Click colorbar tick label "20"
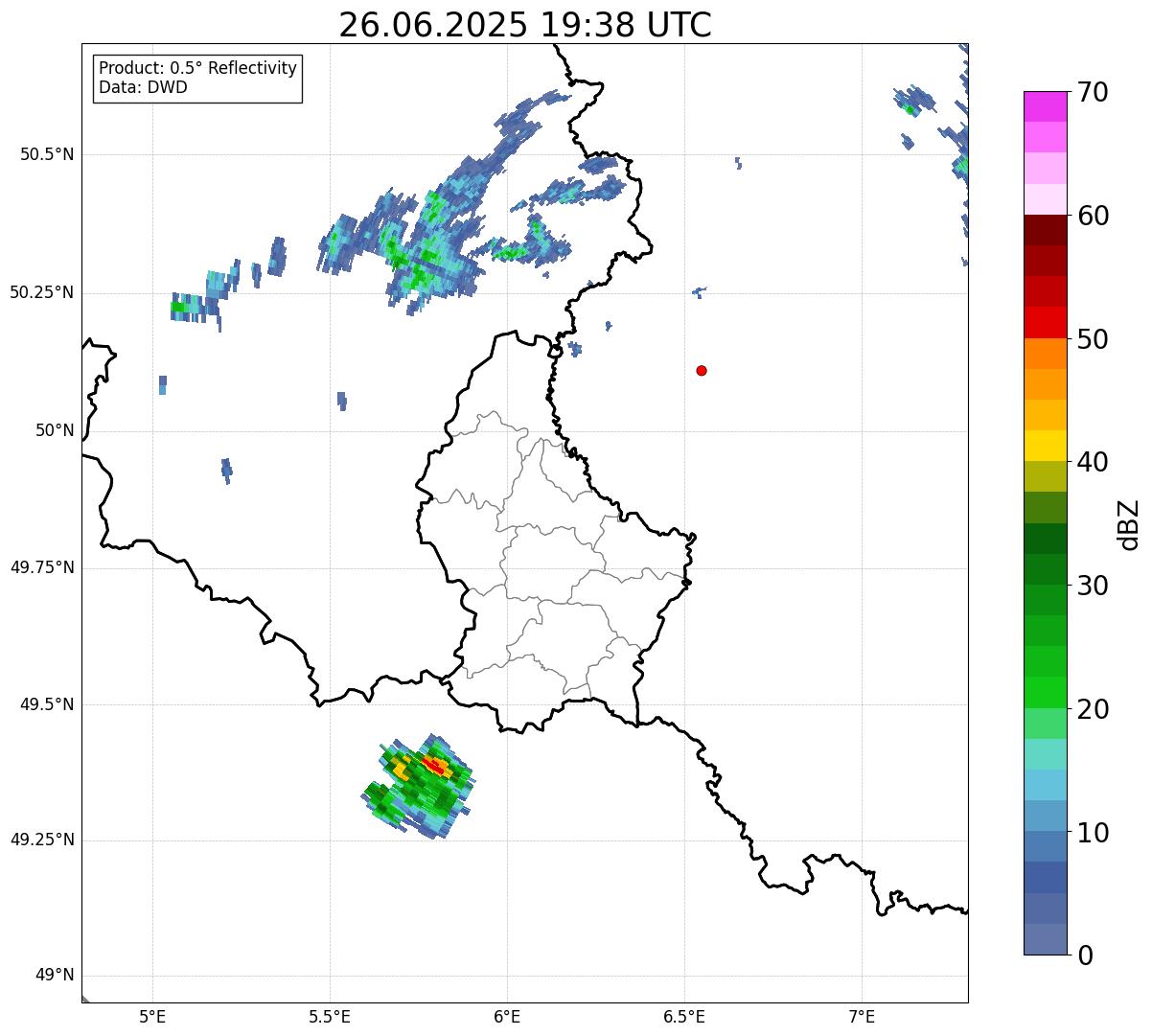The height and width of the screenshot is (1036, 1152). (1093, 709)
